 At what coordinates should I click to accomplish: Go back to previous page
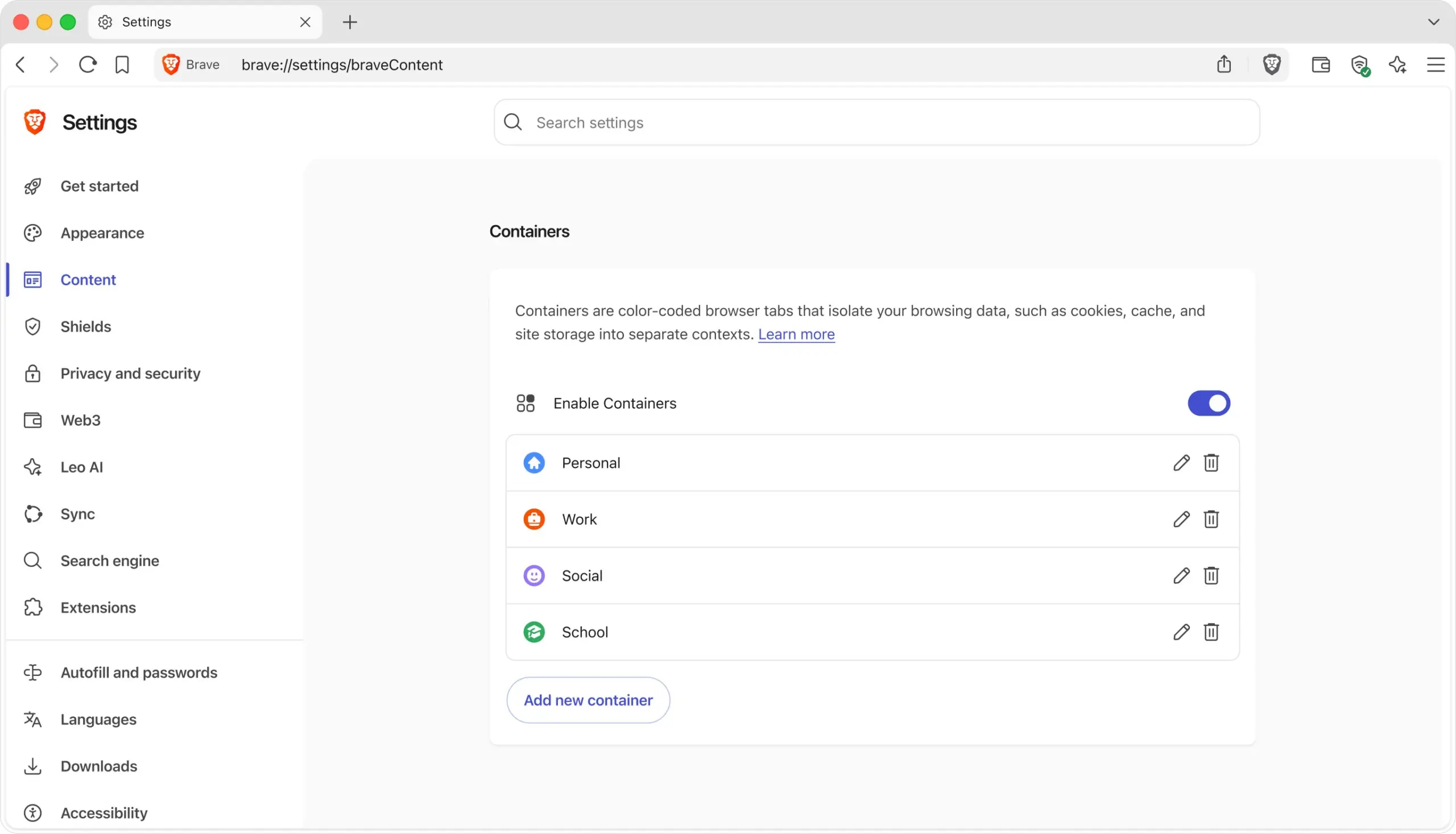[20, 65]
